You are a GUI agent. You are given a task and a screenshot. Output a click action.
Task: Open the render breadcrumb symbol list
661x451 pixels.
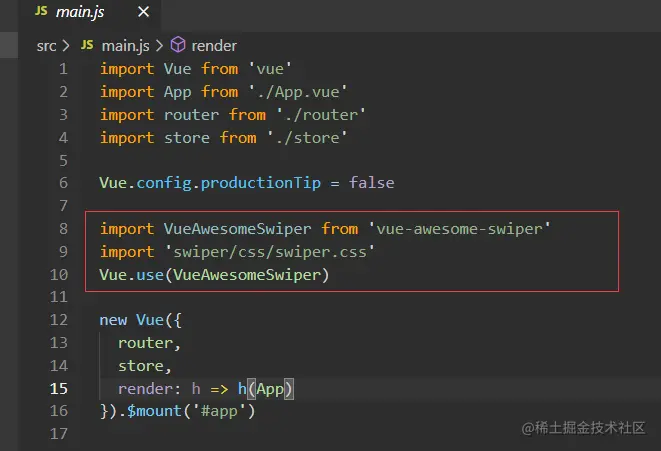[214, 45]
